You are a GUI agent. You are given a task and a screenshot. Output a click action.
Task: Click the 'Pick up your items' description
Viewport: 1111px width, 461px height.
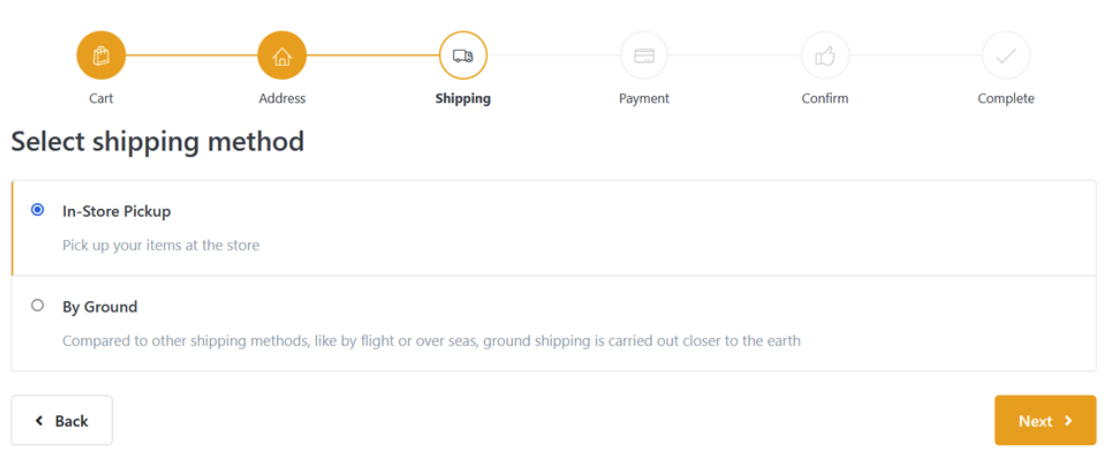click(161, 245)
